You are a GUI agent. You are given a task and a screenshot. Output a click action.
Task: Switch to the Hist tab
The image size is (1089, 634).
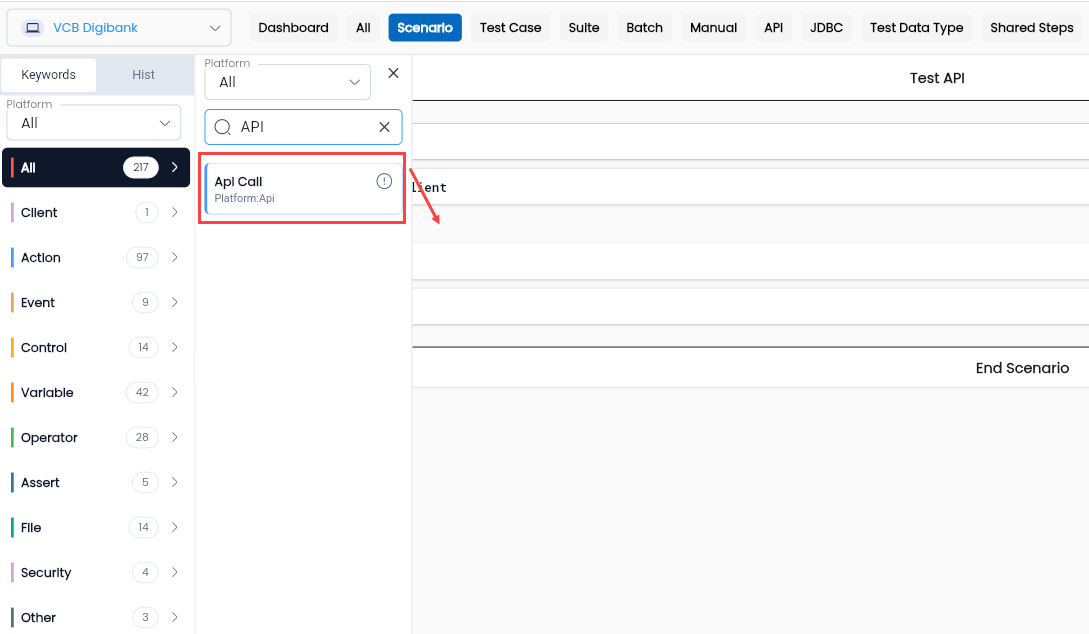click(x=144, y=74)
